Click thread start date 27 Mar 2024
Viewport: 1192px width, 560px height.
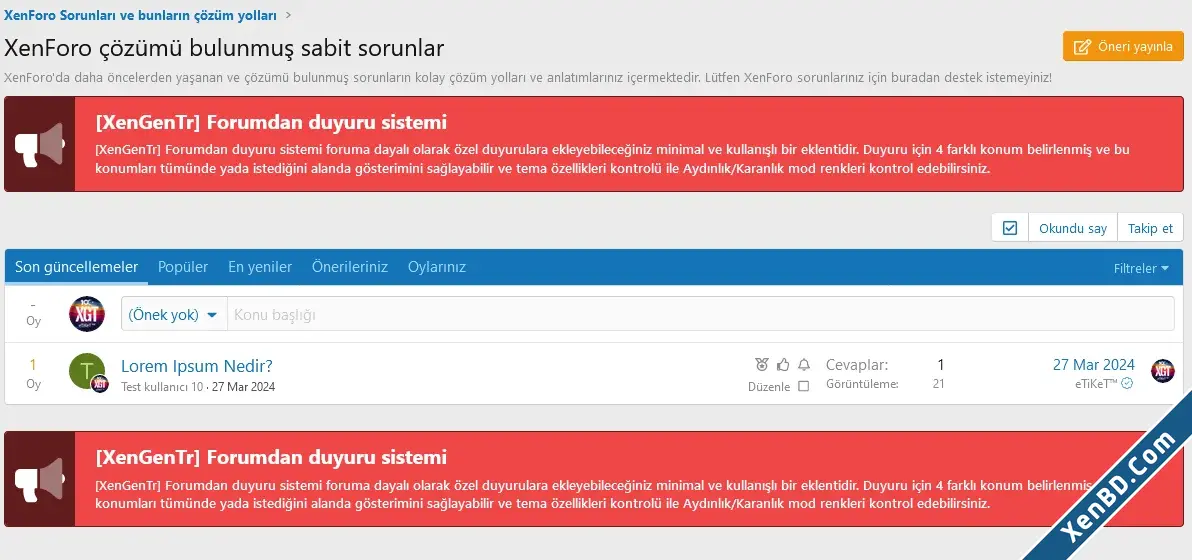tap(243, 387)
